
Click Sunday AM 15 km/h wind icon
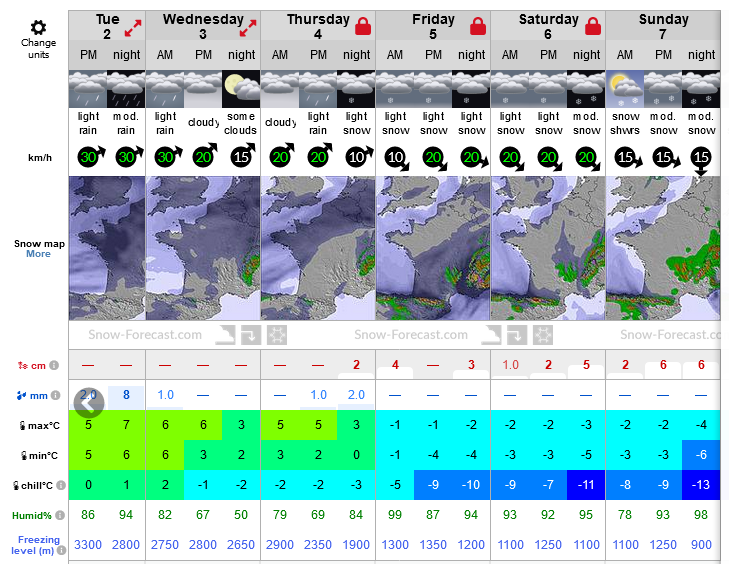(628, 158)
